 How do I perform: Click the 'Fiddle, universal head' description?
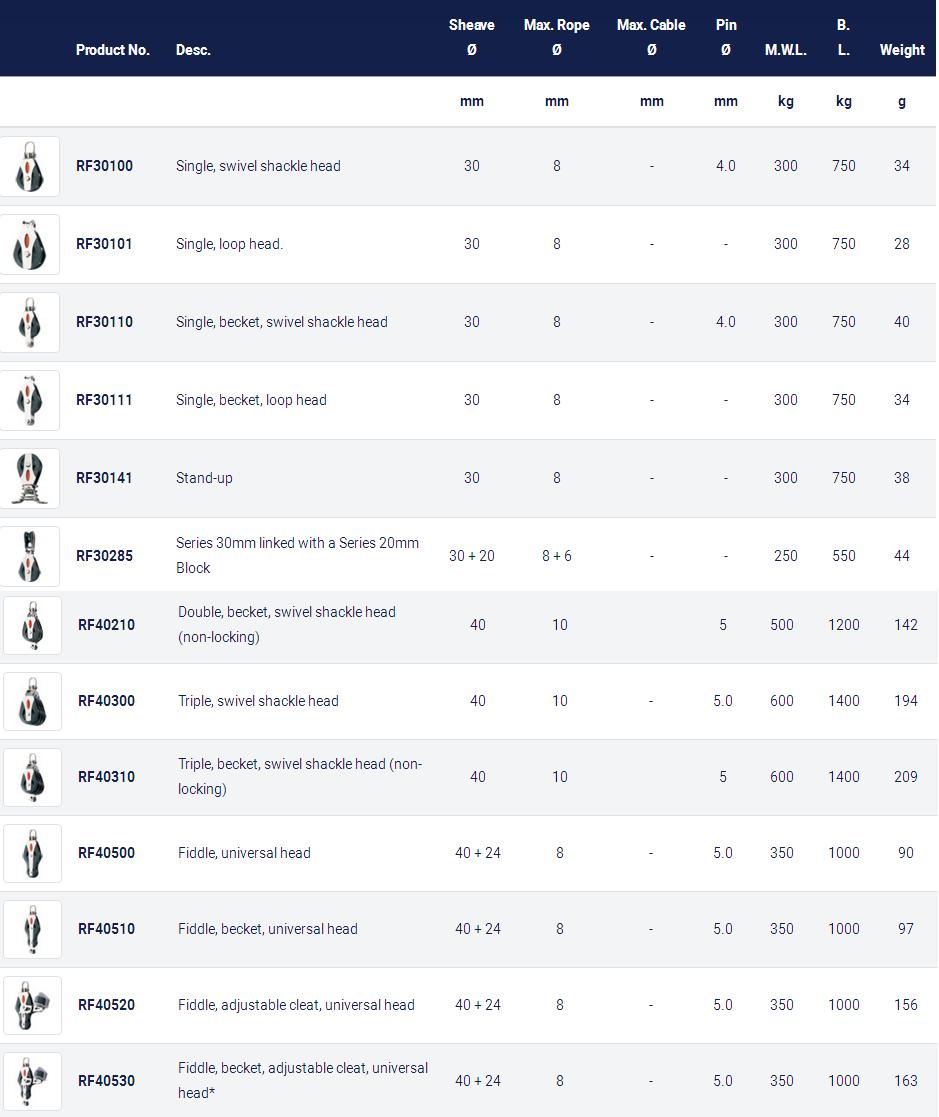pos(244,853)
